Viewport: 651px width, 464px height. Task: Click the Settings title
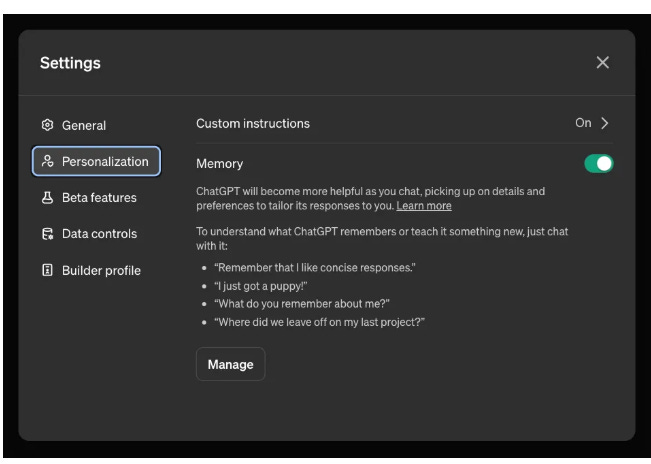pyautogui.click(x=70, y=63)
